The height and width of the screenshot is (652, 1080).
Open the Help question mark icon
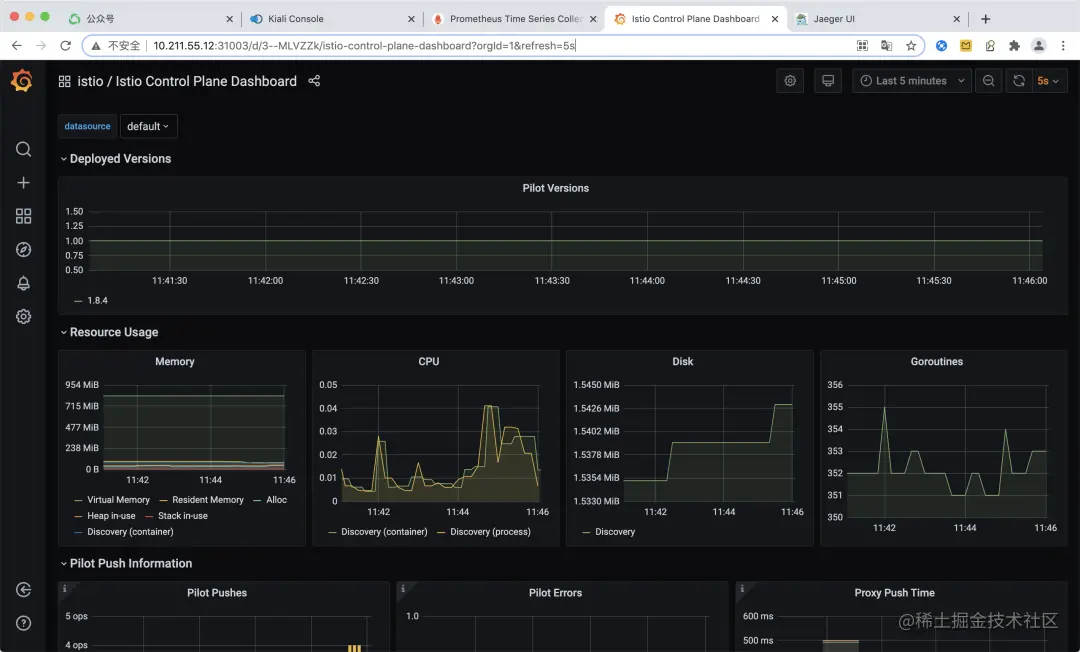tap(23, 623)
